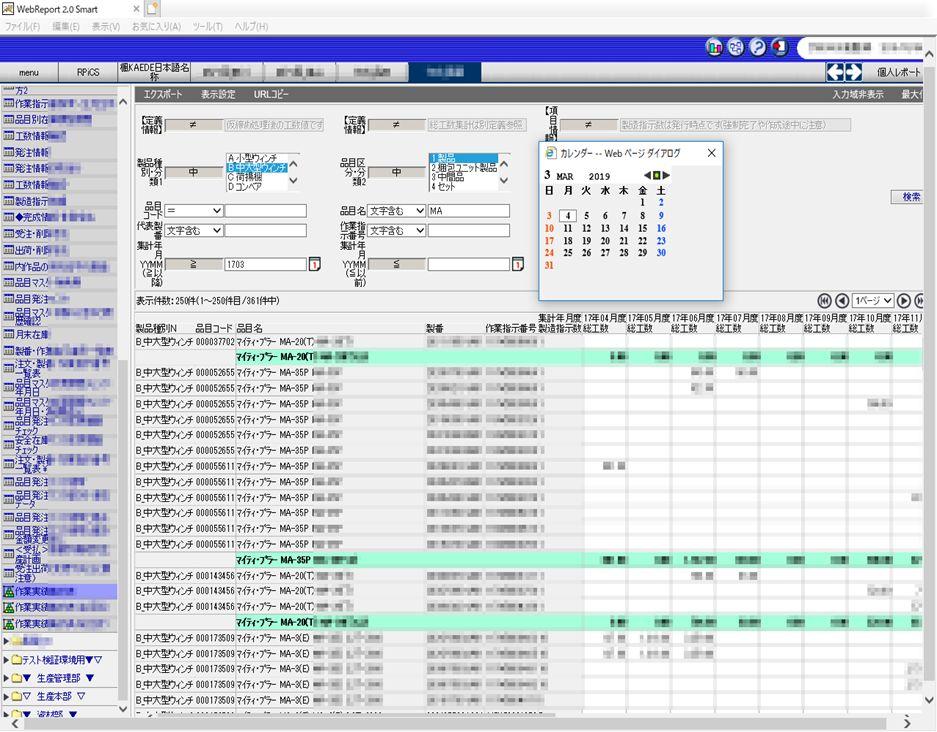Open the 1ページ page selector dropdown
Screen dimensions: 937x732
[873, 301]
